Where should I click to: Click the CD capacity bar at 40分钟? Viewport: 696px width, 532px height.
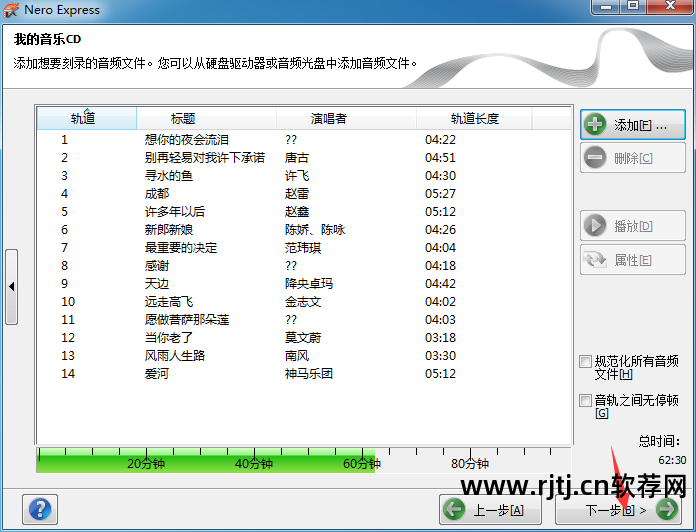pos(254,463)
